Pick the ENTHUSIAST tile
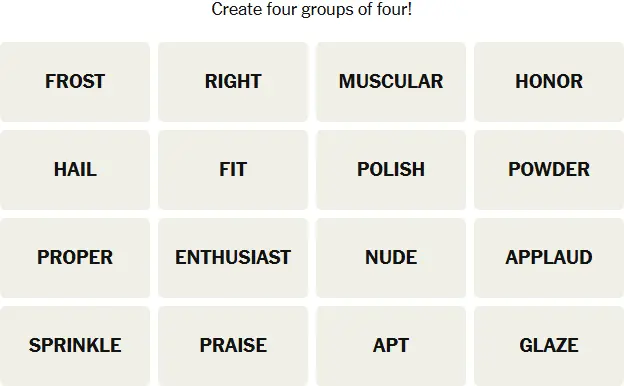 pos(233,258)
